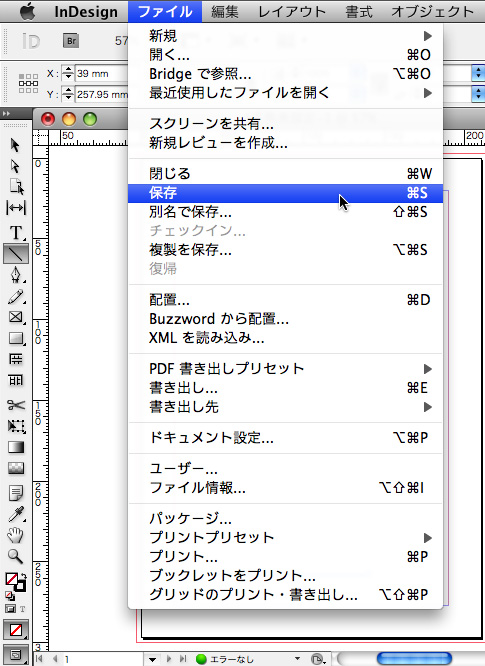The width and height of the screenshot is (485, 666).
Task: Open the 編集 menu in menu bar
Action: coord(225,11)
